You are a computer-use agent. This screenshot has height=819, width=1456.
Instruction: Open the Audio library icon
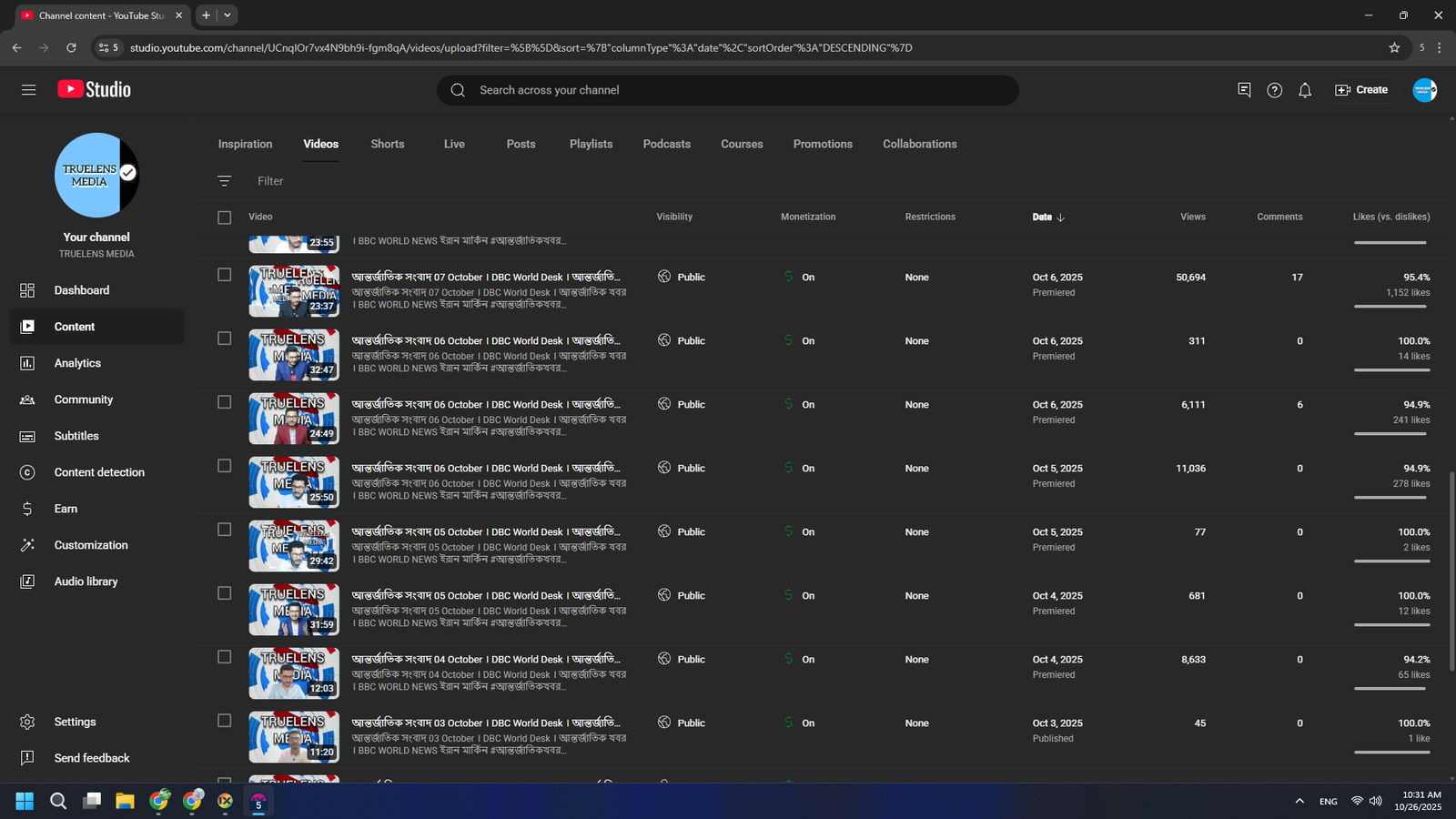27,581
